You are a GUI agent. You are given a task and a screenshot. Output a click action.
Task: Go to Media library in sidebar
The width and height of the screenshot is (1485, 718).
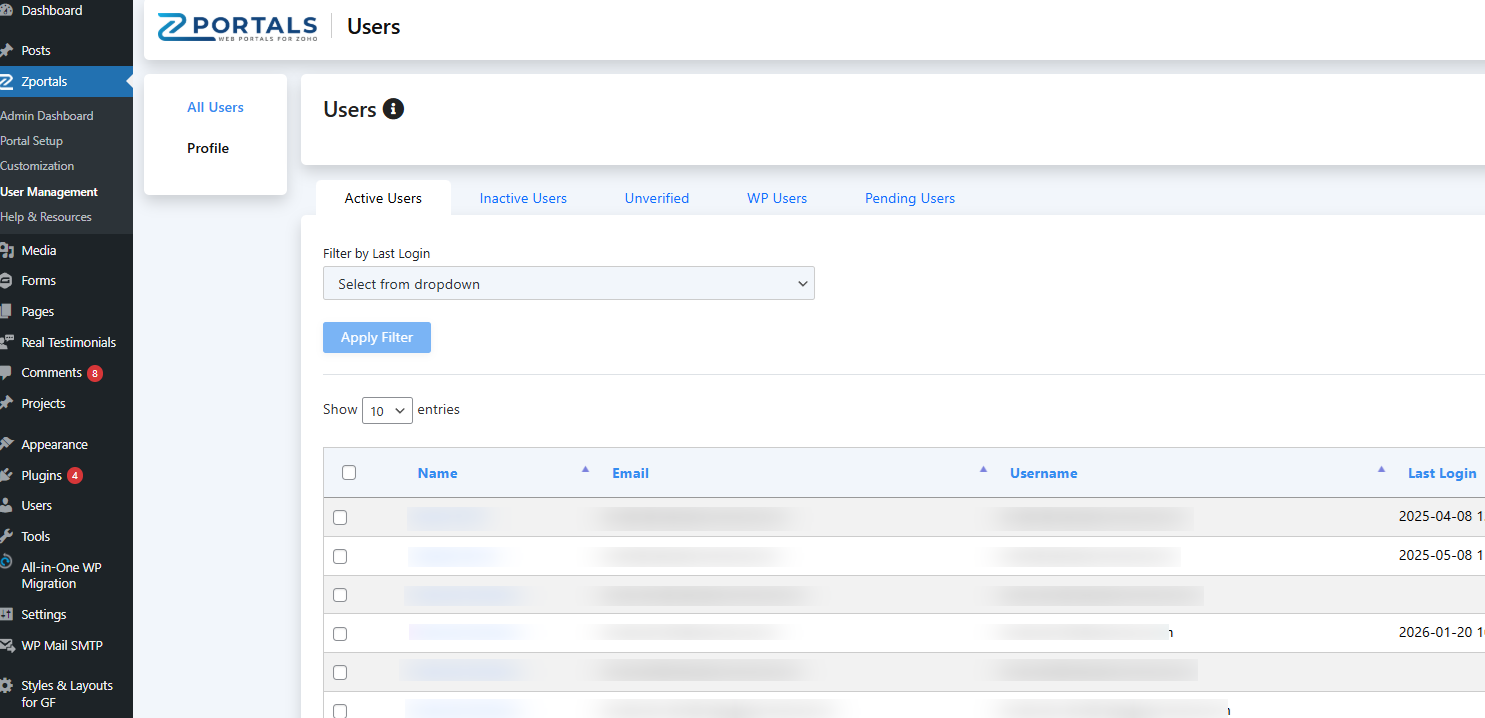click(39, 251)
